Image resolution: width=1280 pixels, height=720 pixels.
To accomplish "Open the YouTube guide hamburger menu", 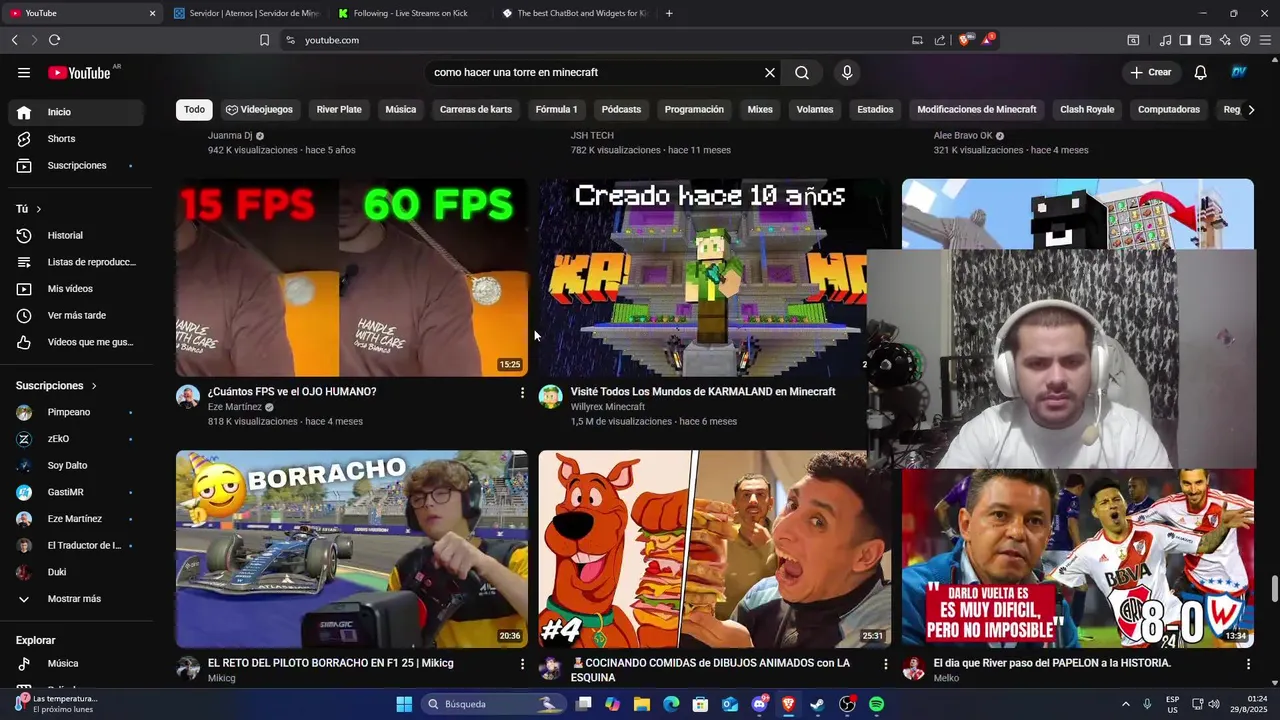I will pyautogui.click(x=24, y=72).
